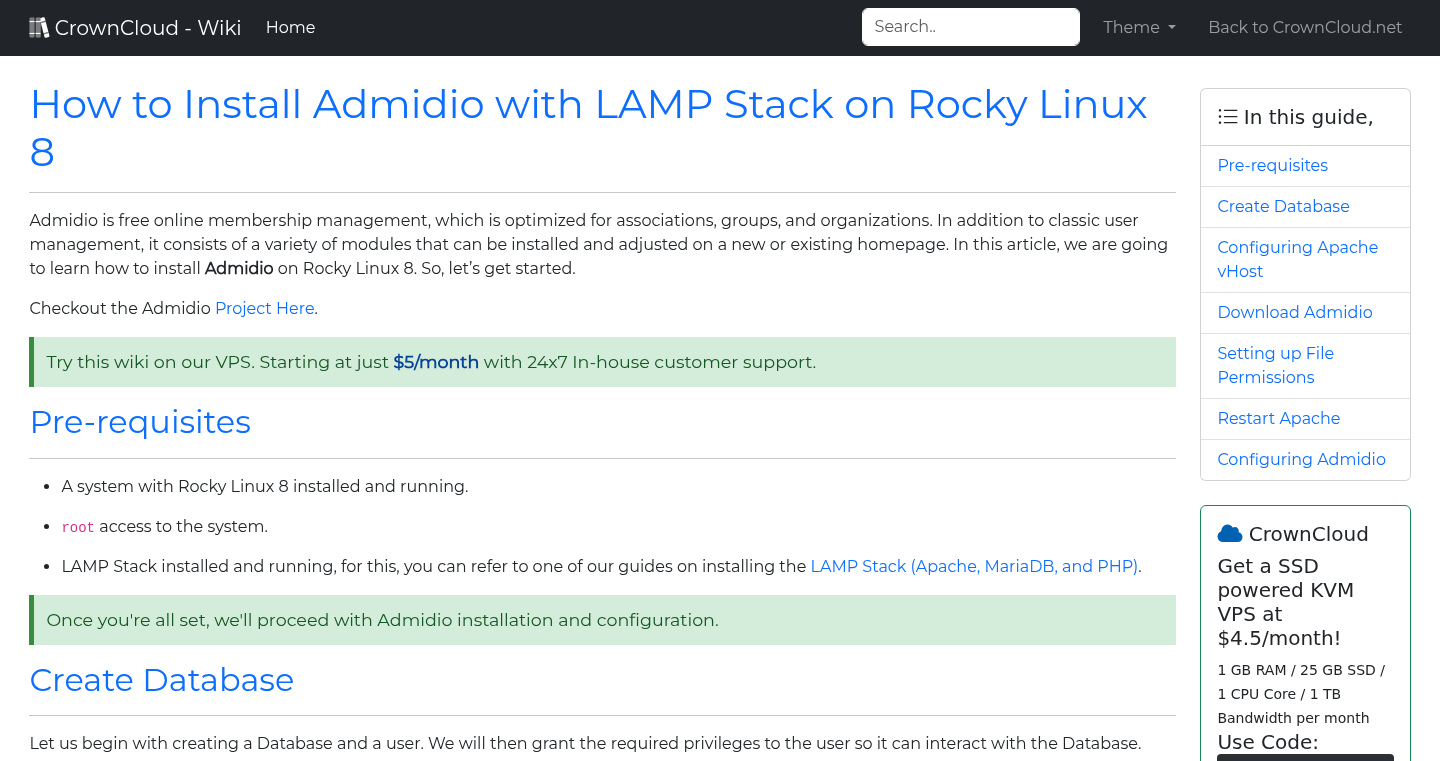Click the $5/month pricing text
Image resolution: width=1440 pixels, height=761 pixels.
click(x=436, y=362)
